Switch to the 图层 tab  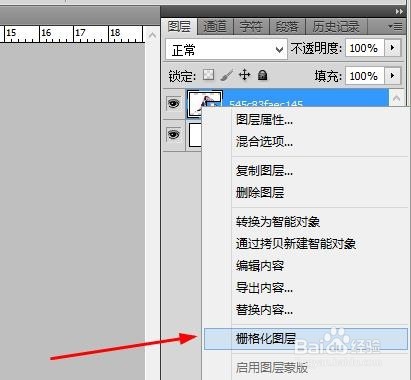click(x=179, y=26)
